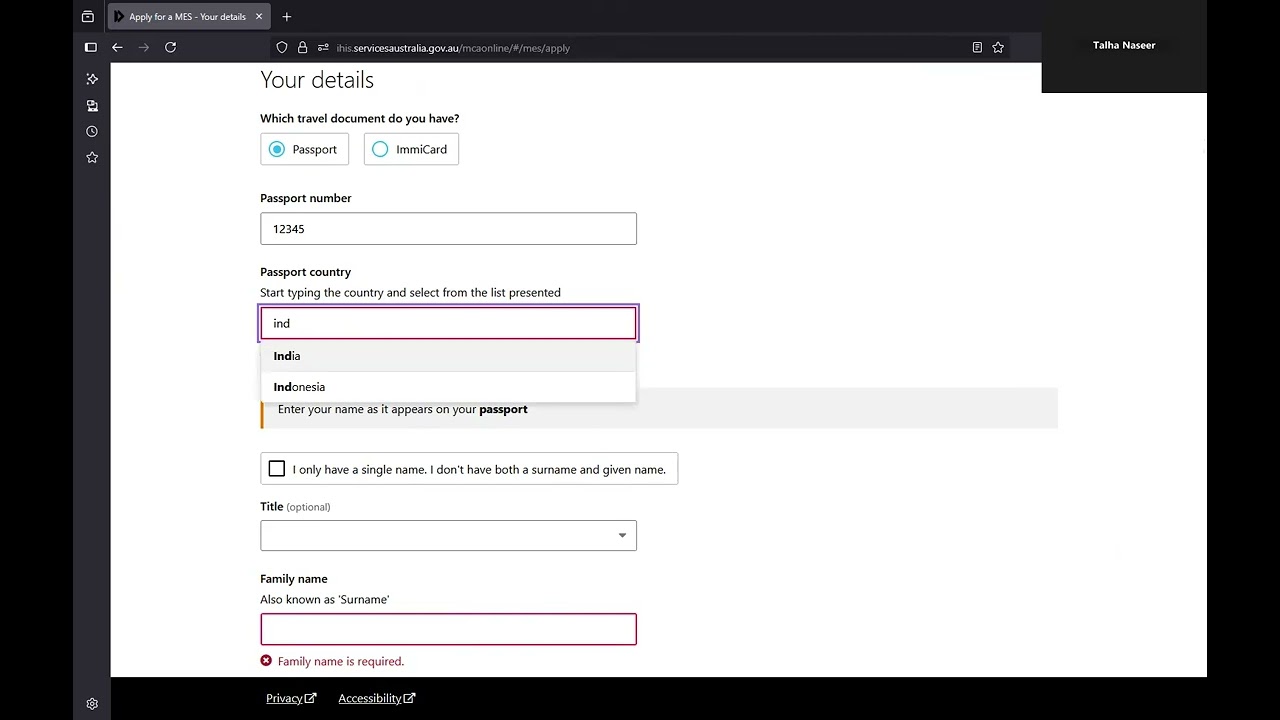Click the Passport number field
Screen dimensions: 1280x720
(448, 229)
